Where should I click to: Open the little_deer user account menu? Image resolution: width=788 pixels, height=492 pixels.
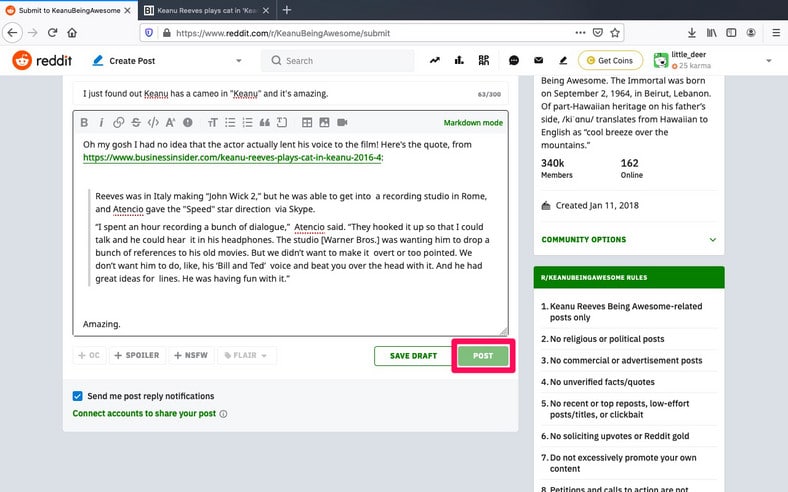[x=713, y=60]
